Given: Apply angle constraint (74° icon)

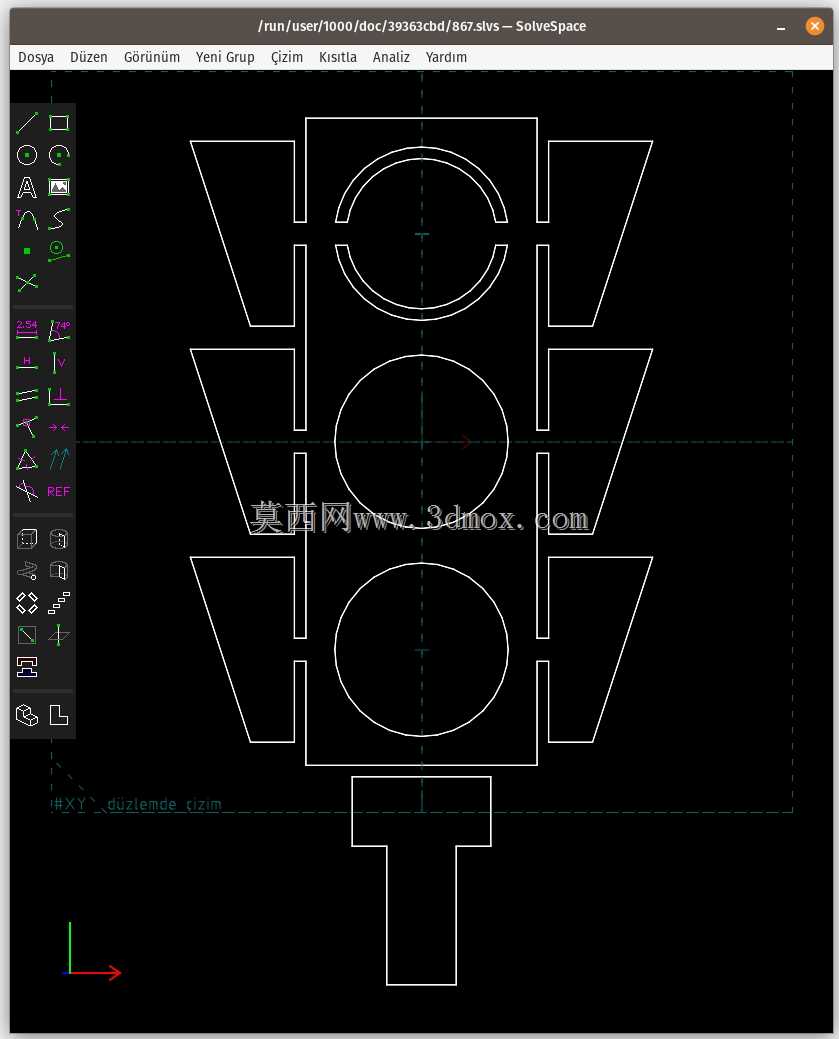Looking at the screenshot, I should pyautogui.click(x=59, y=329).
